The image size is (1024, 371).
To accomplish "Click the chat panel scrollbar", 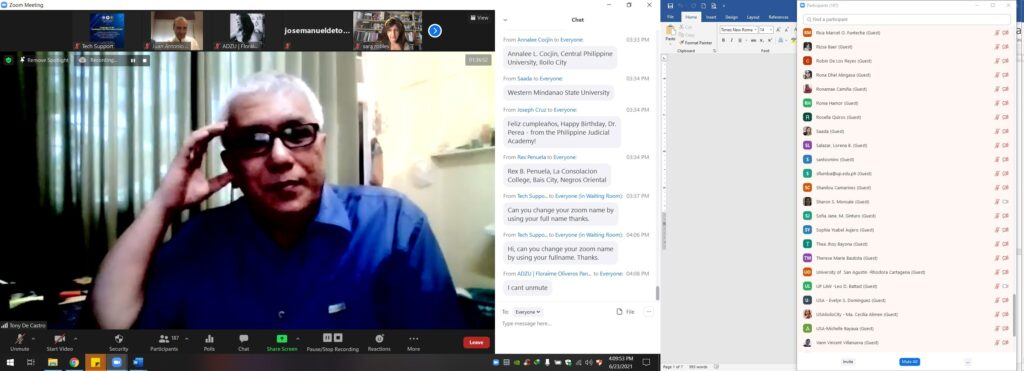I will pos(657,293).
